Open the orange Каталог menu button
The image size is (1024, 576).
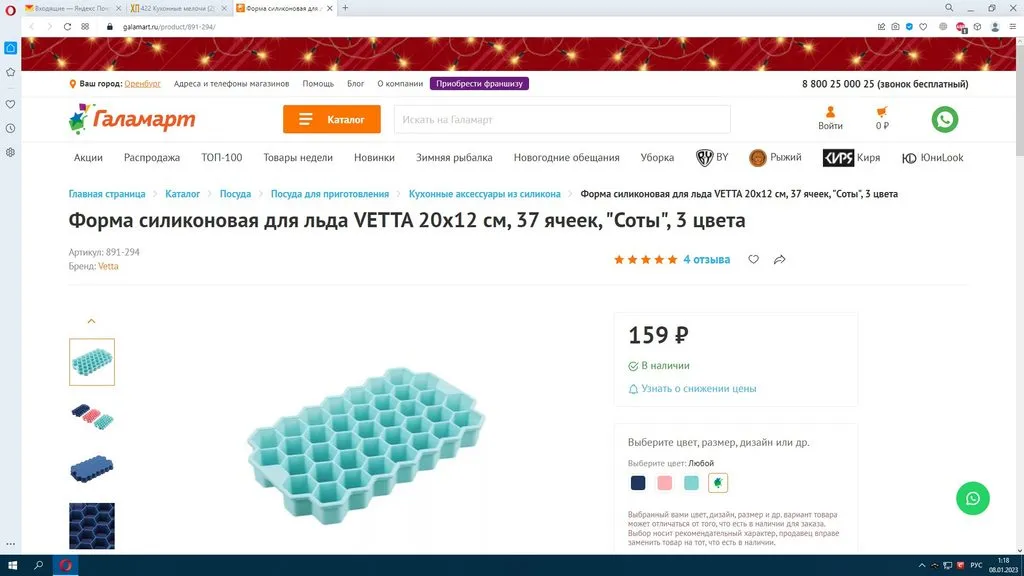[332, 120]
